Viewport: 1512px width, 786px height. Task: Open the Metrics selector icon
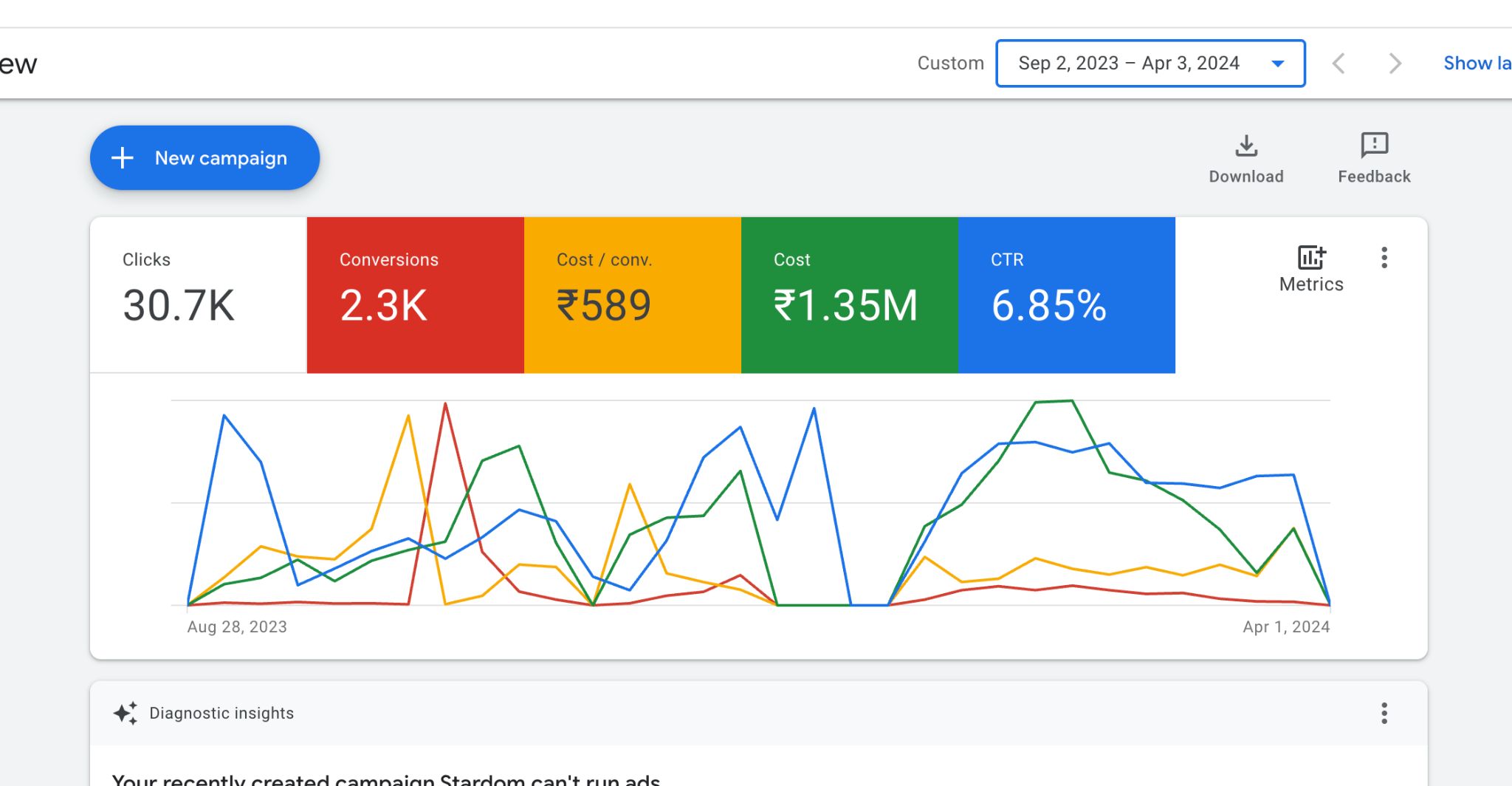[x=1312, y=257]
